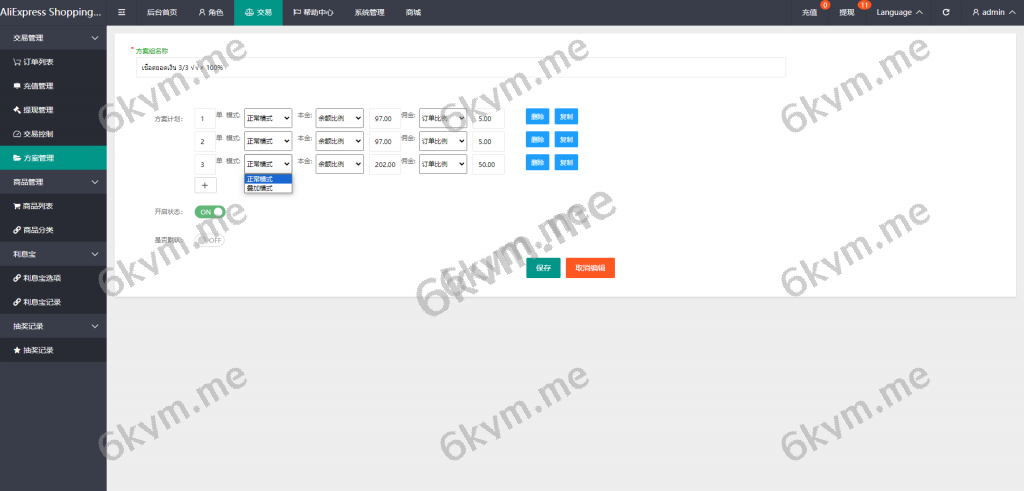Click the green 保存 button
The image size is (1024, 491).
[x=543, y=268]
